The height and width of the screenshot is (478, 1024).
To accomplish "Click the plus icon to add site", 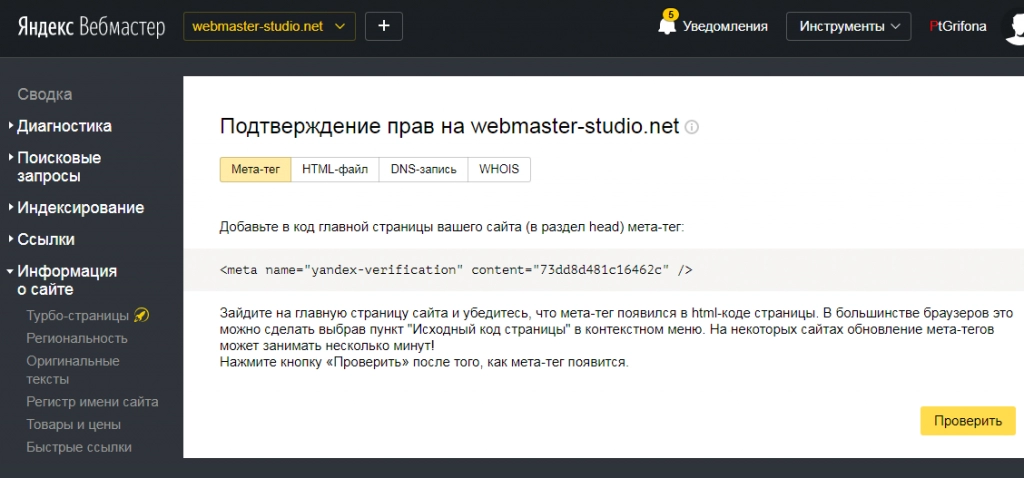I will pyautogui.click(x=384, y=26).
